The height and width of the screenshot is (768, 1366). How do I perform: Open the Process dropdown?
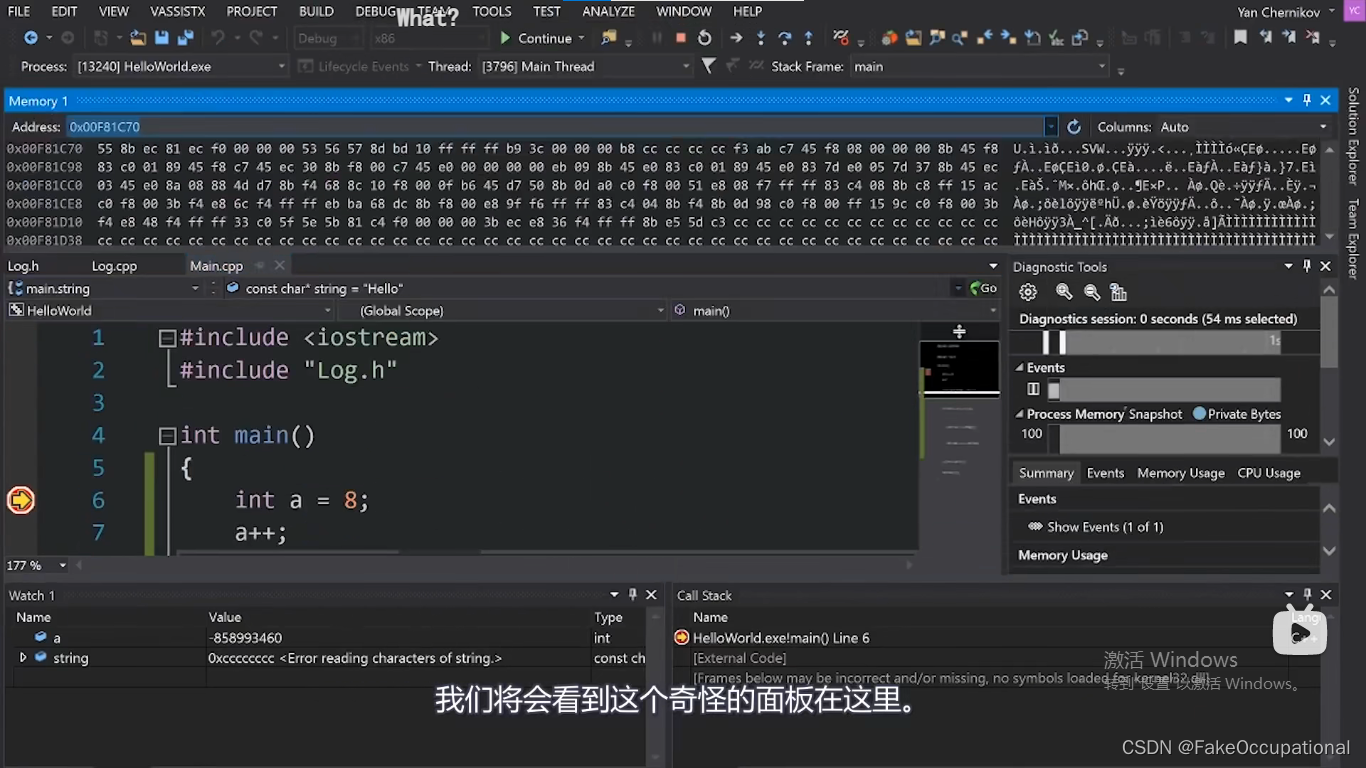[281, 66]
